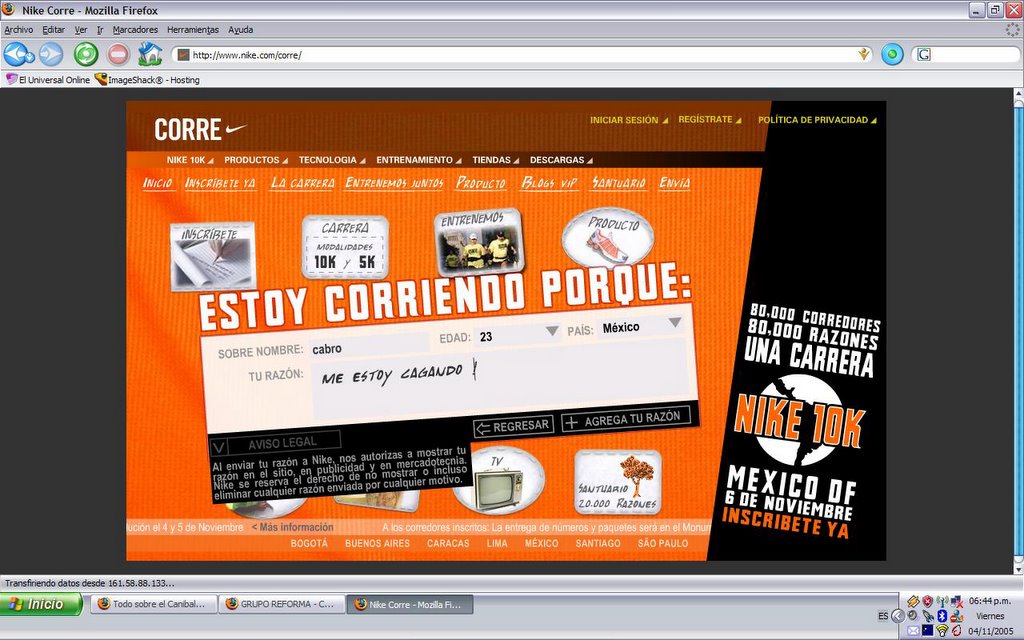This screenshot has width=1024, height=640.
Task: Open the Editar menu
Action: pos(54,29)
